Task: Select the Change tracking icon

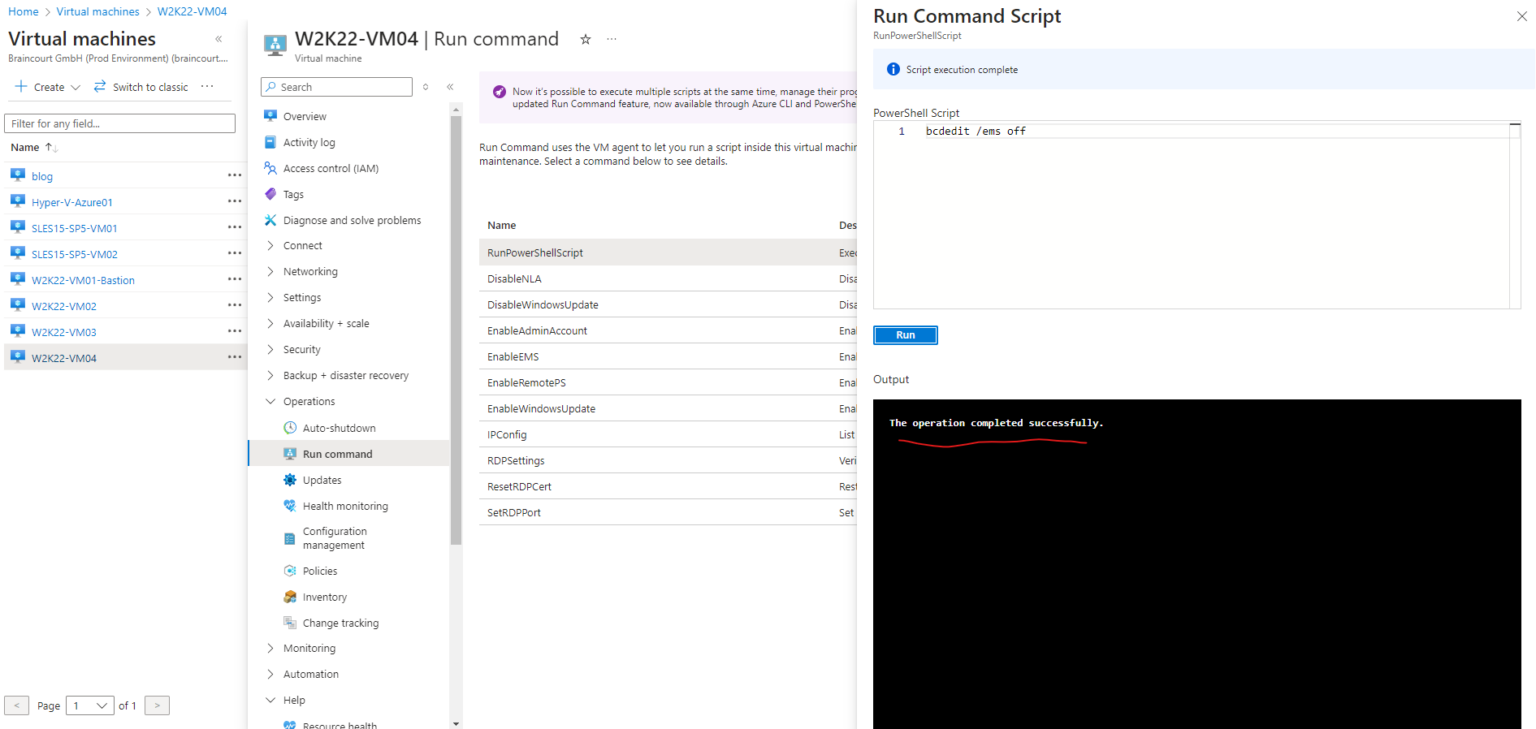Action: tap(288, 622)
